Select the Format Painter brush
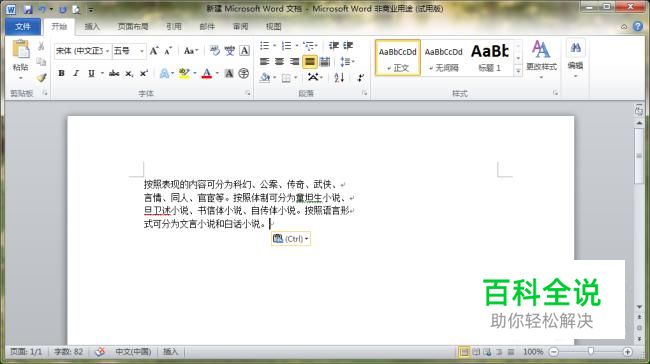 coord(41,78)
